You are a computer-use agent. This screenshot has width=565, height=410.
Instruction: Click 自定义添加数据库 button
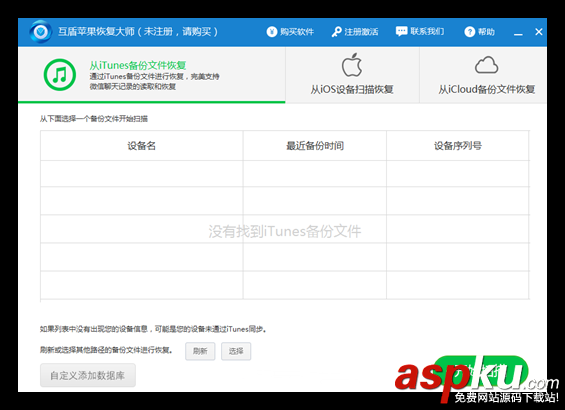(x=88, y=375)
